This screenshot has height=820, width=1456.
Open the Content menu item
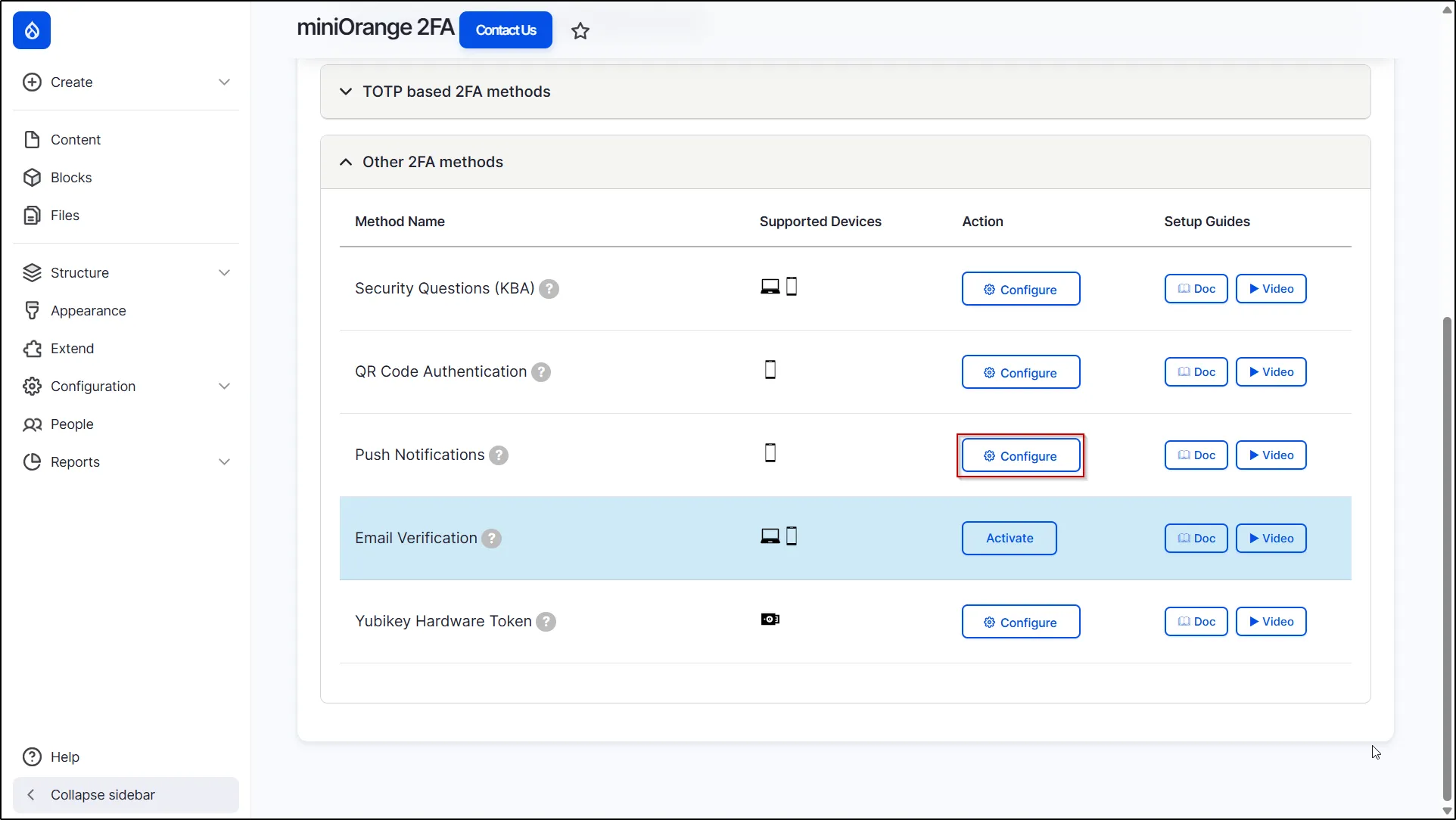click(x=76, y=140)
